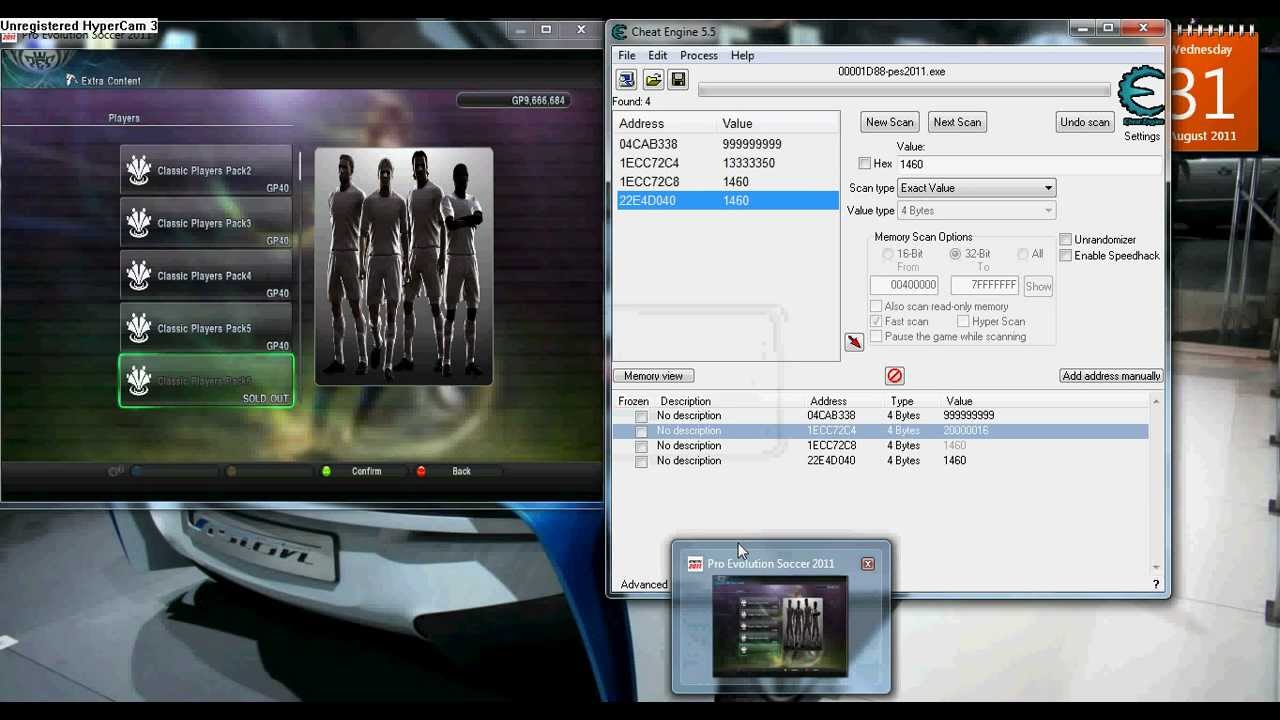Freeze the 1ECC72C4 address row checkbox
Screen dimensions: 1280x720
tap(641, 431)
